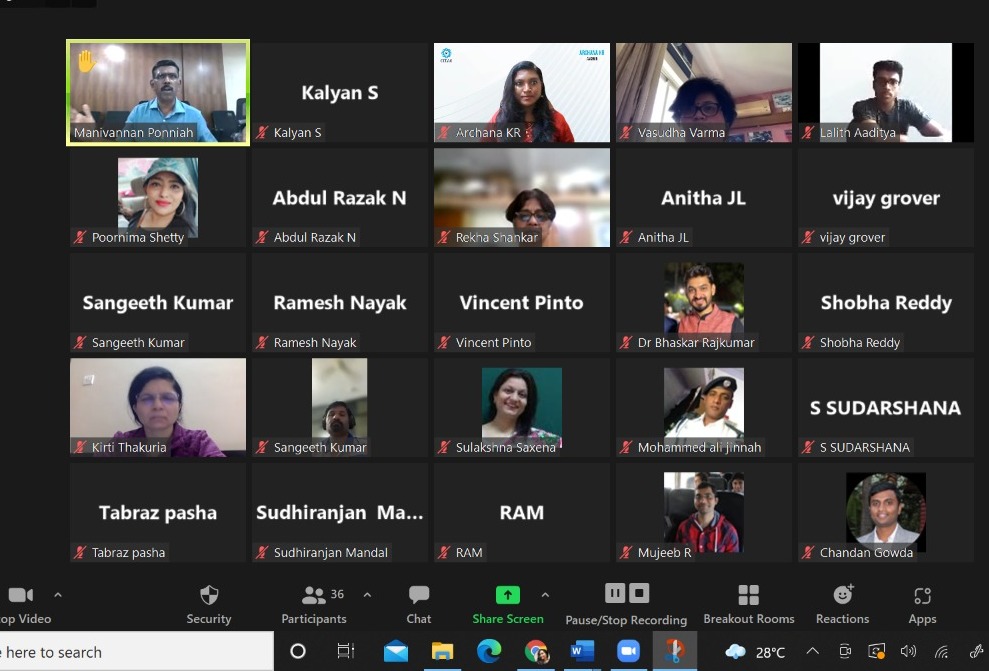The width and height of the screenshot is (989, 671).
Task: Click the participants count 36
Action: point(337,594)
